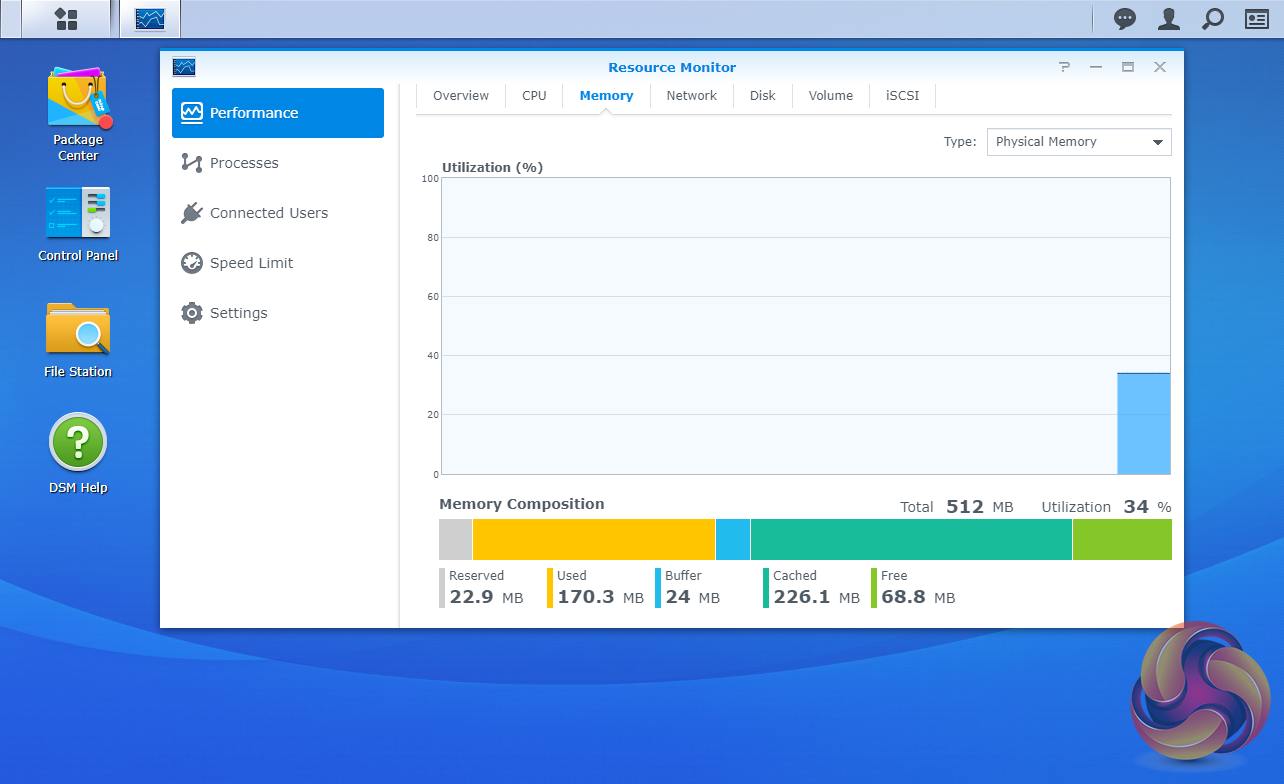This screenshot has width=1284, height=784.
Task: Open the user account options icon
Action: 1168,19
